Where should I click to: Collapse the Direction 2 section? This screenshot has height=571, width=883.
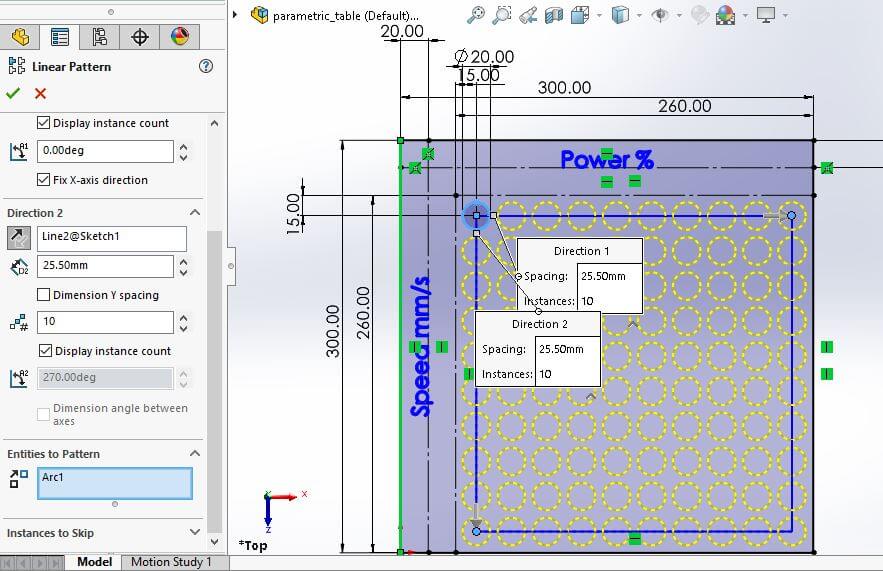(x=195, y=213)
